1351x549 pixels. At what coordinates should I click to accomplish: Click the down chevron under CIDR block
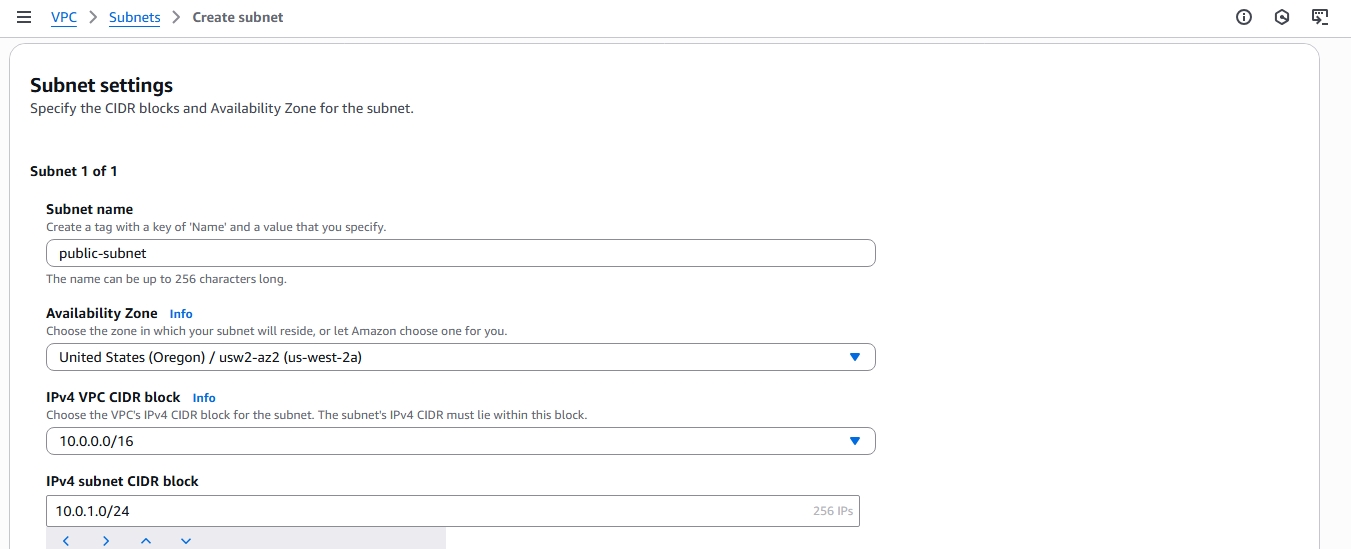pyautogui.click(x=186, y=541)
